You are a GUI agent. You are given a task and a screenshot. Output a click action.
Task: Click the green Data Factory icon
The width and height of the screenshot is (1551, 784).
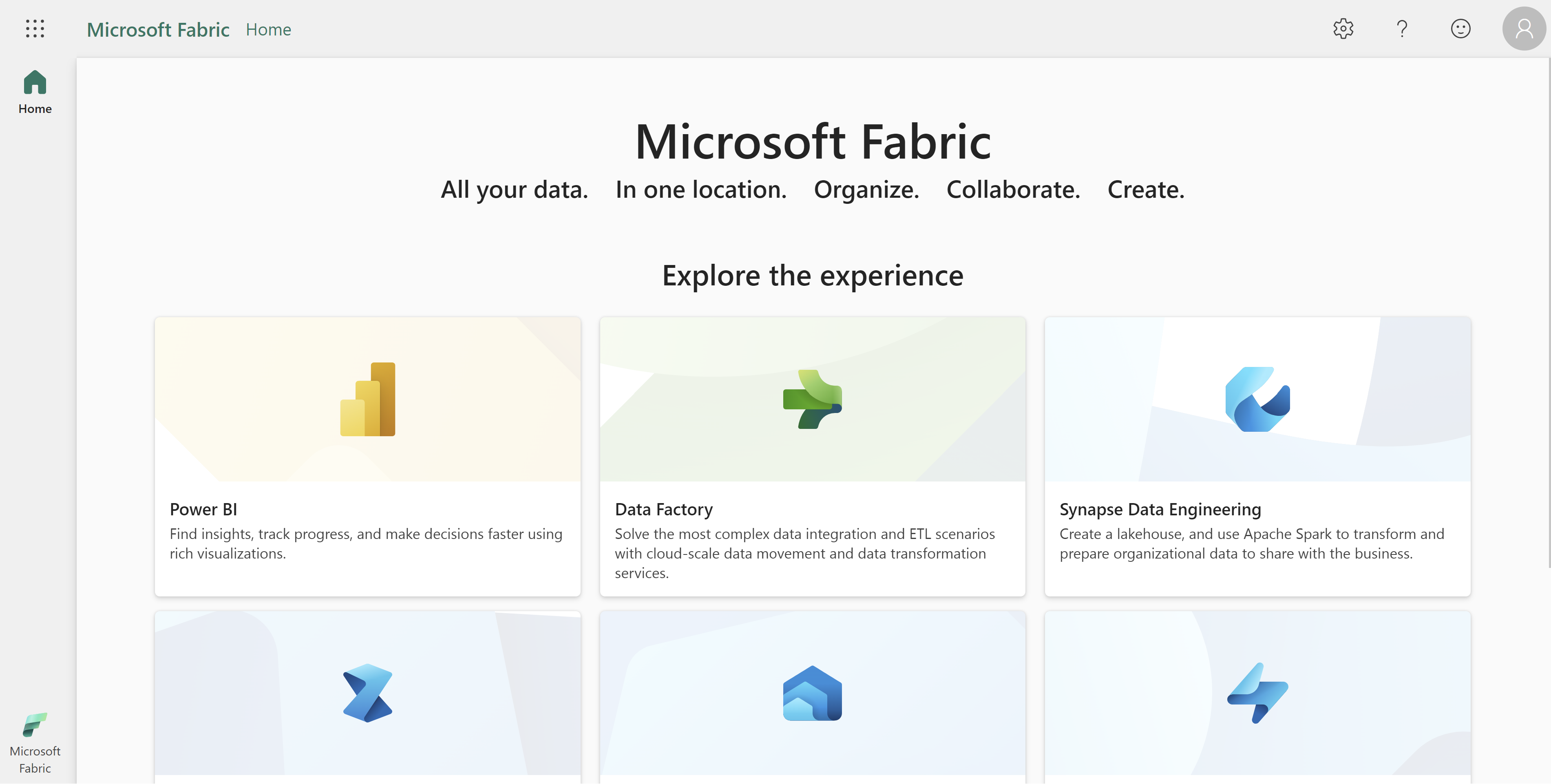tap(812, 399)
